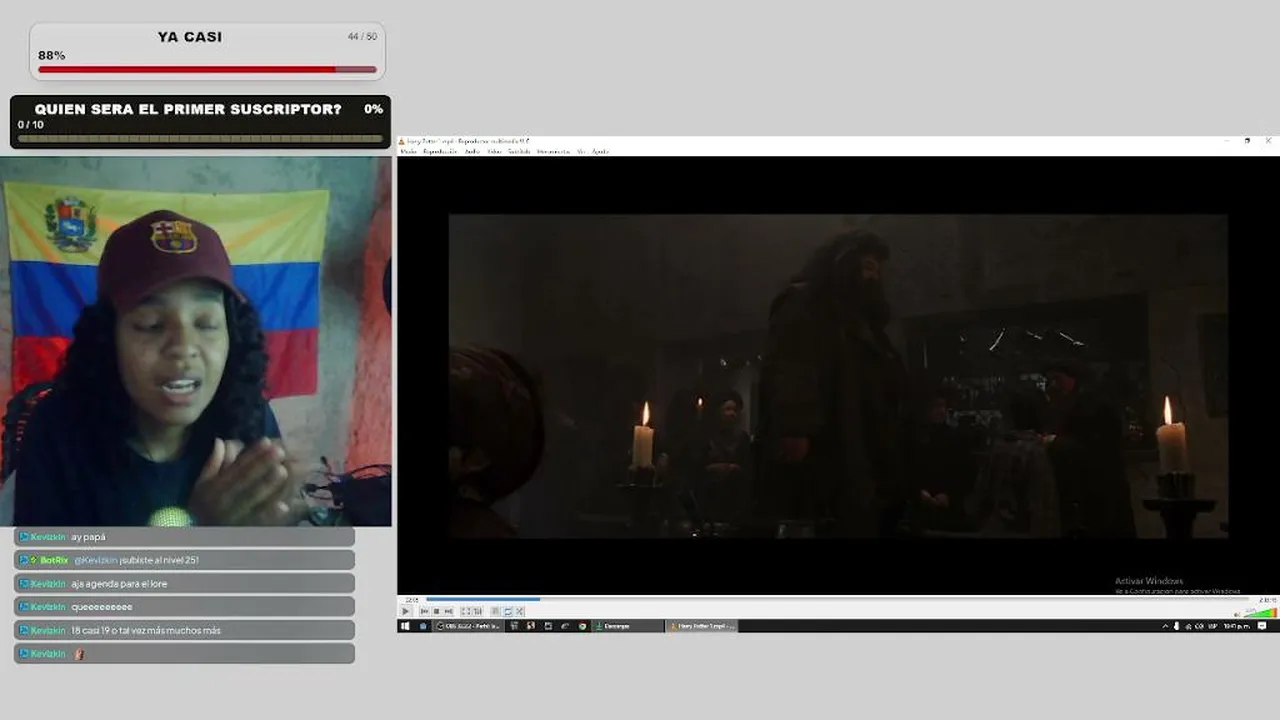
Task: Open the VLC Video menu
Action: pyautogui.click(x=494, y=152)
